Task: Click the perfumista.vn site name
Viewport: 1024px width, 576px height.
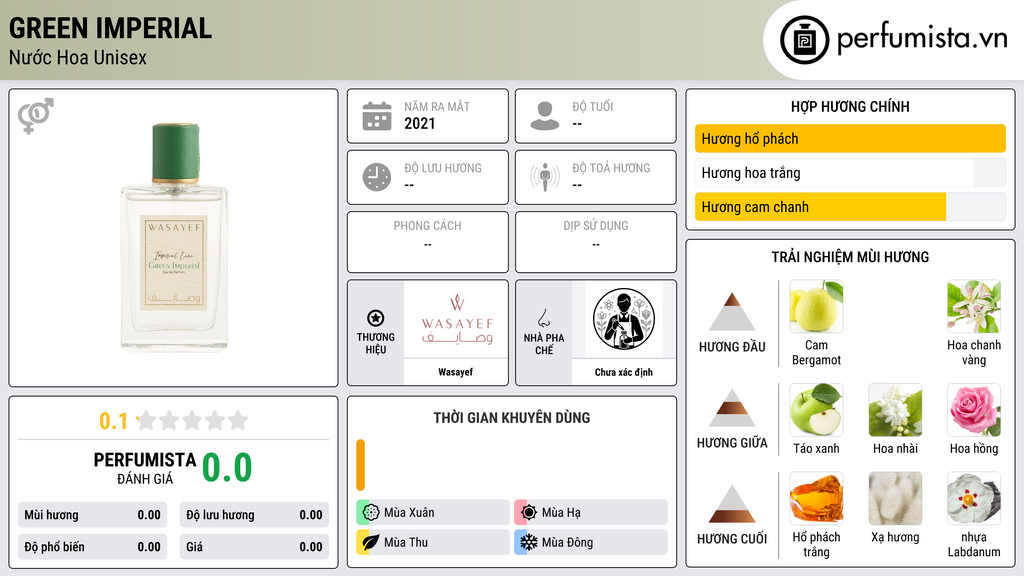Action: [x=923, y=38]
